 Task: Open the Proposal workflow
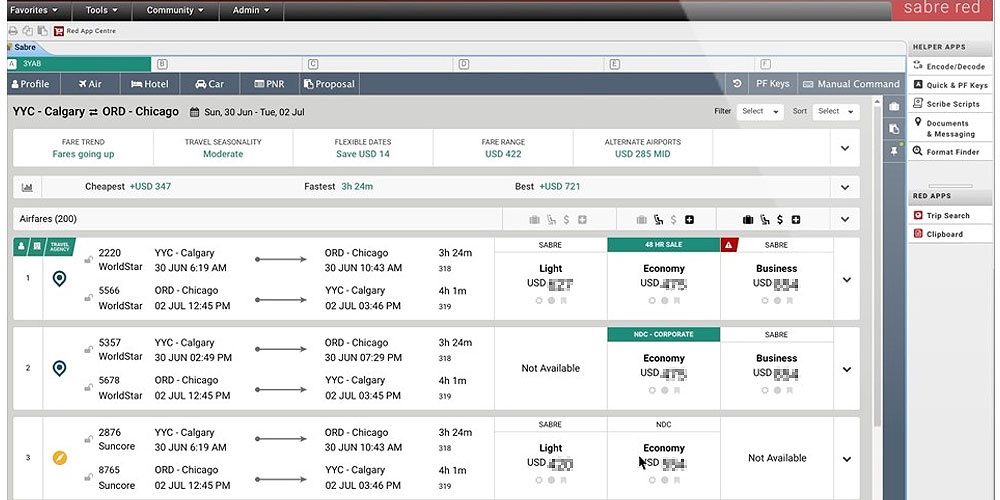click(x=329, y=84)
